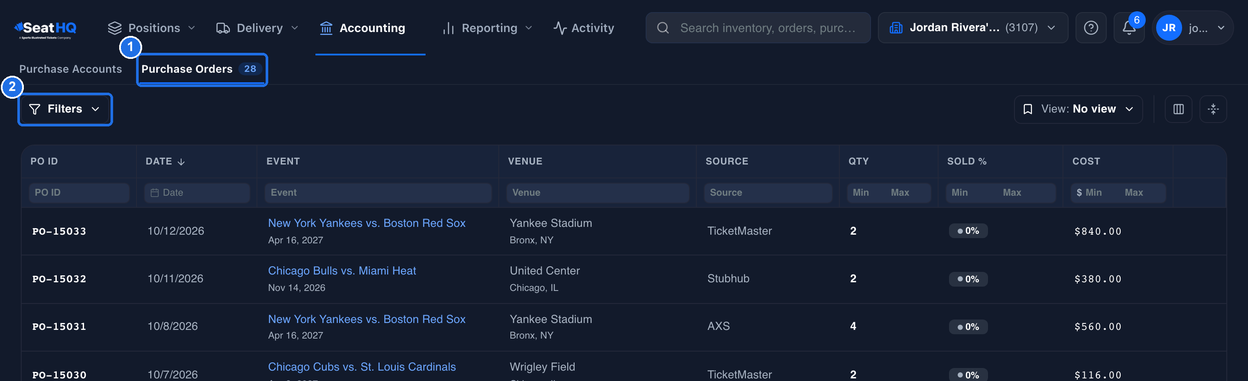Open the column chooser icon
The width and height of the screenshot is (1248, 381).
(1178, 109)
